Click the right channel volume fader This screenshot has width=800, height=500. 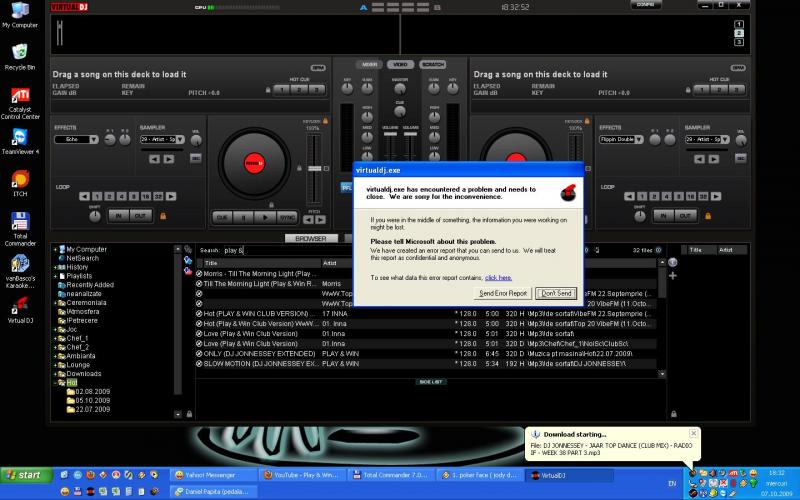click(410, 134)
